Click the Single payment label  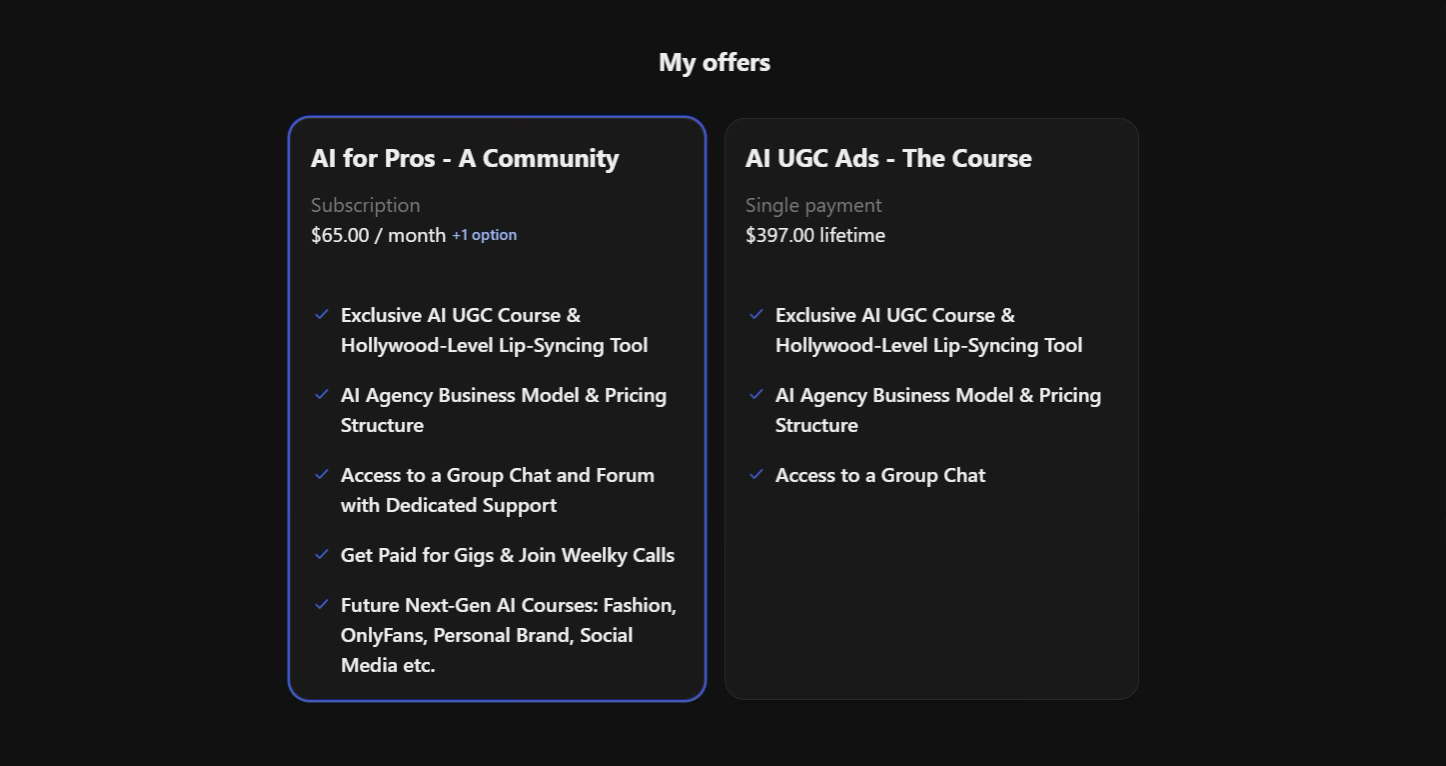tap(813, 205)
